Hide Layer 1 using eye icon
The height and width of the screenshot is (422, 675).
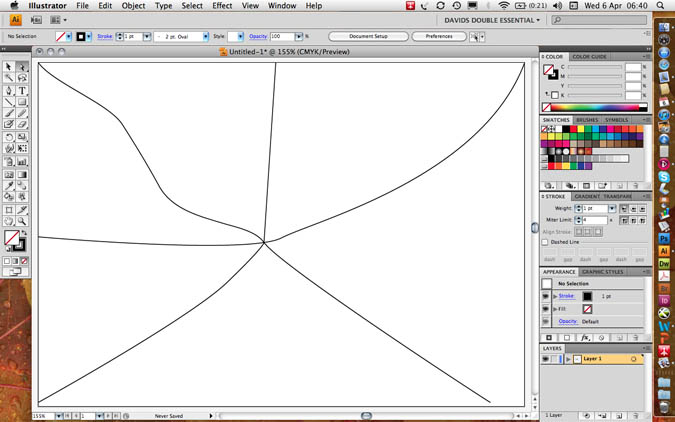pyautogui.click(x=546, y=358)
